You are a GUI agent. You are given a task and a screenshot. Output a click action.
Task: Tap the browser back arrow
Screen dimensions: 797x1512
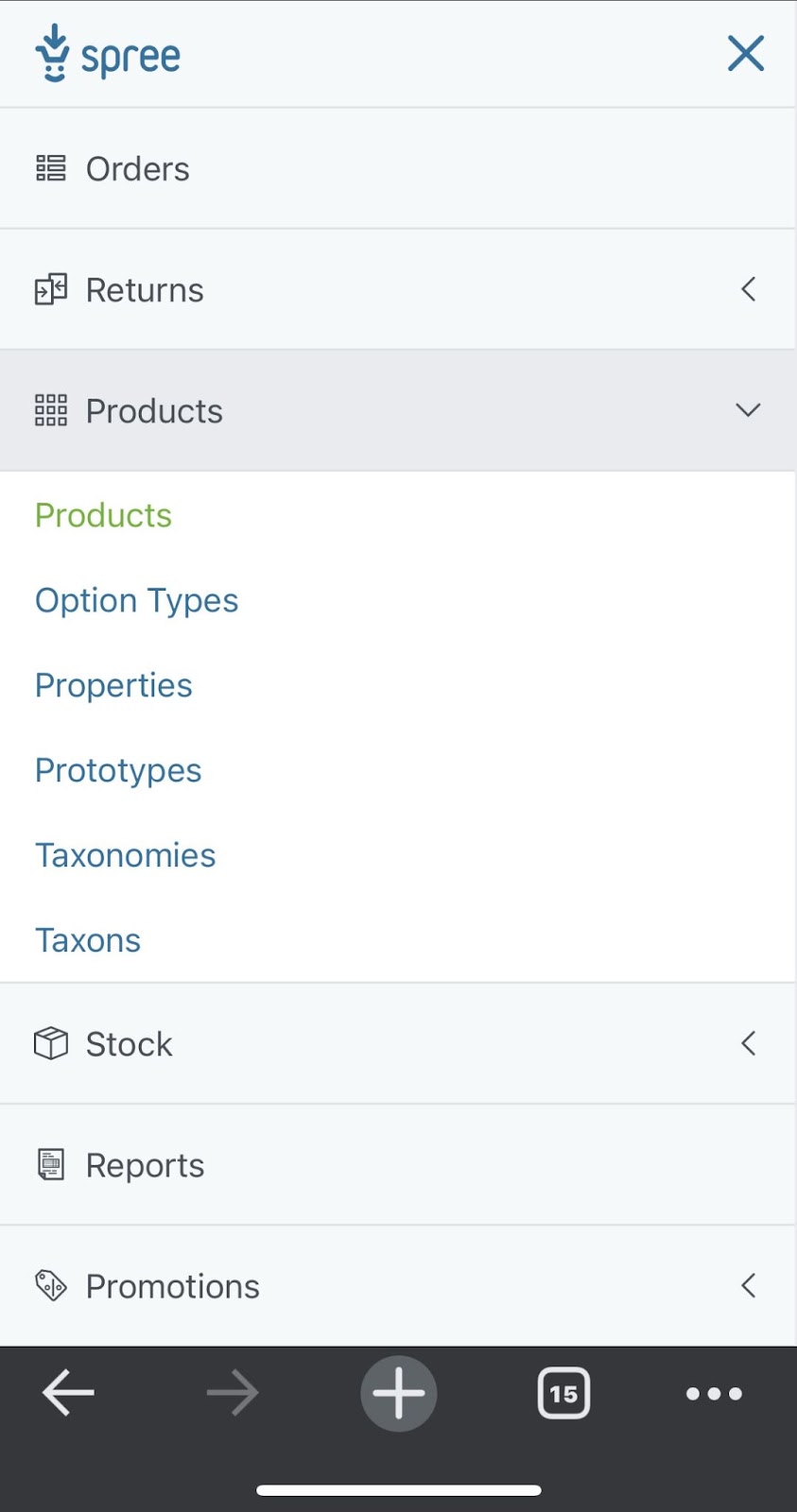68,1393
